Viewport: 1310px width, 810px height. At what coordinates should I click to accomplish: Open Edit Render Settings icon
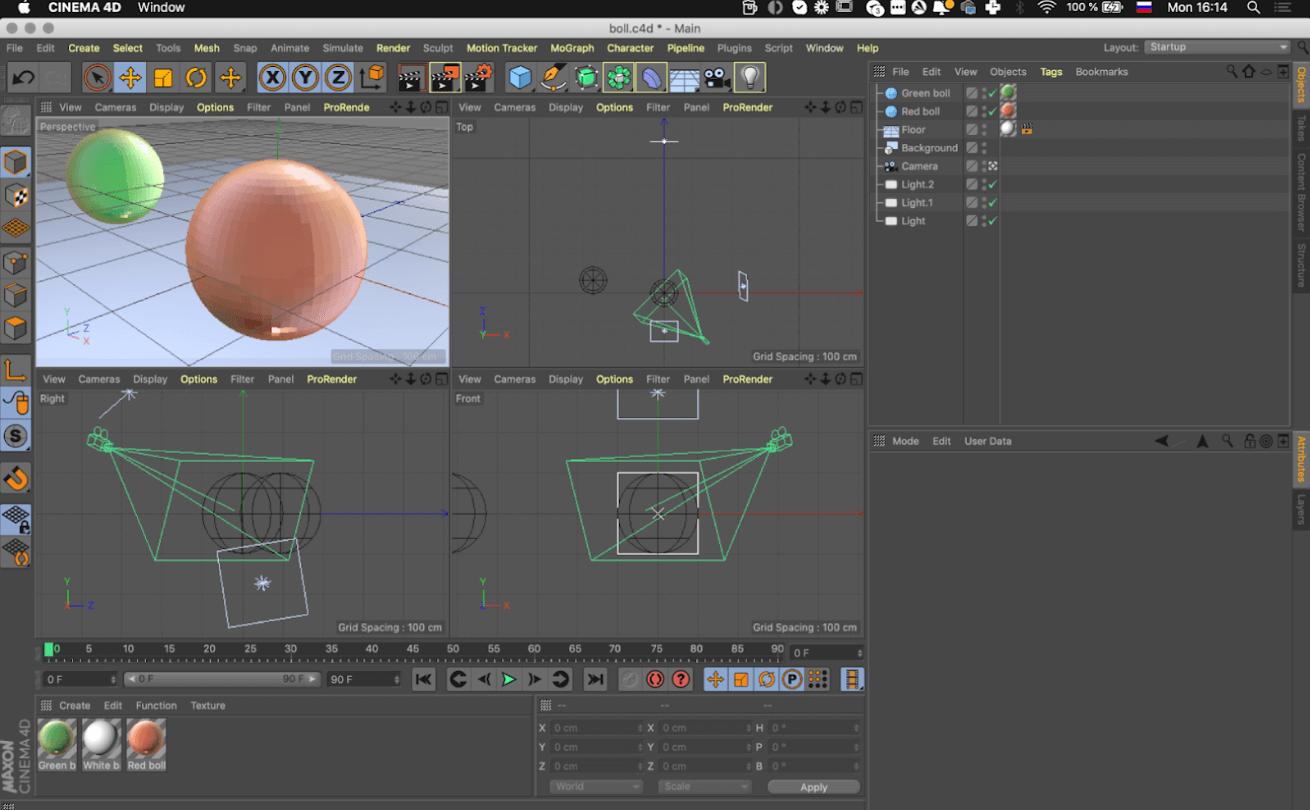479,77
